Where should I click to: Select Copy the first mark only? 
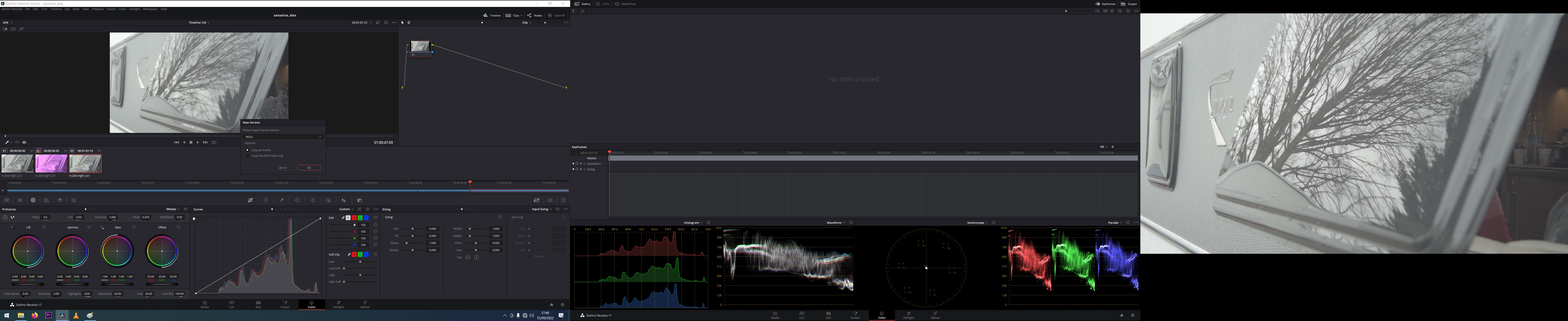264,156
